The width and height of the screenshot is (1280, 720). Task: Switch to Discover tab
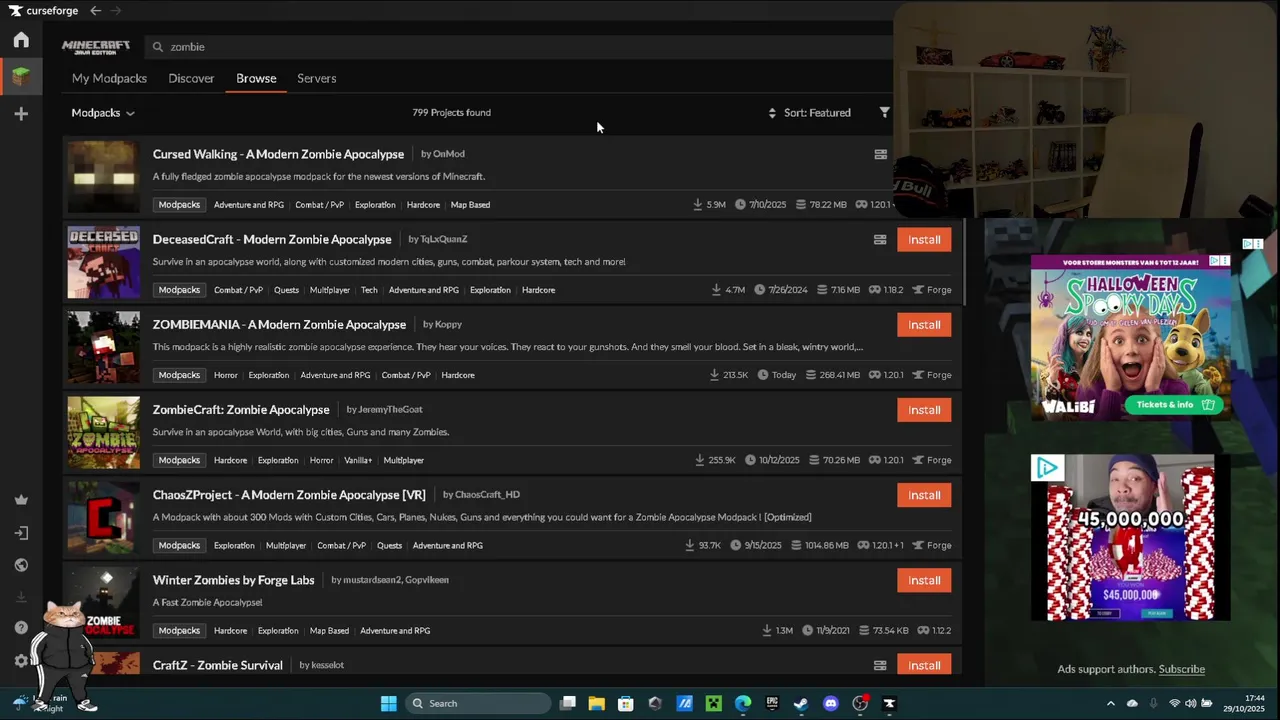(191, 78)
